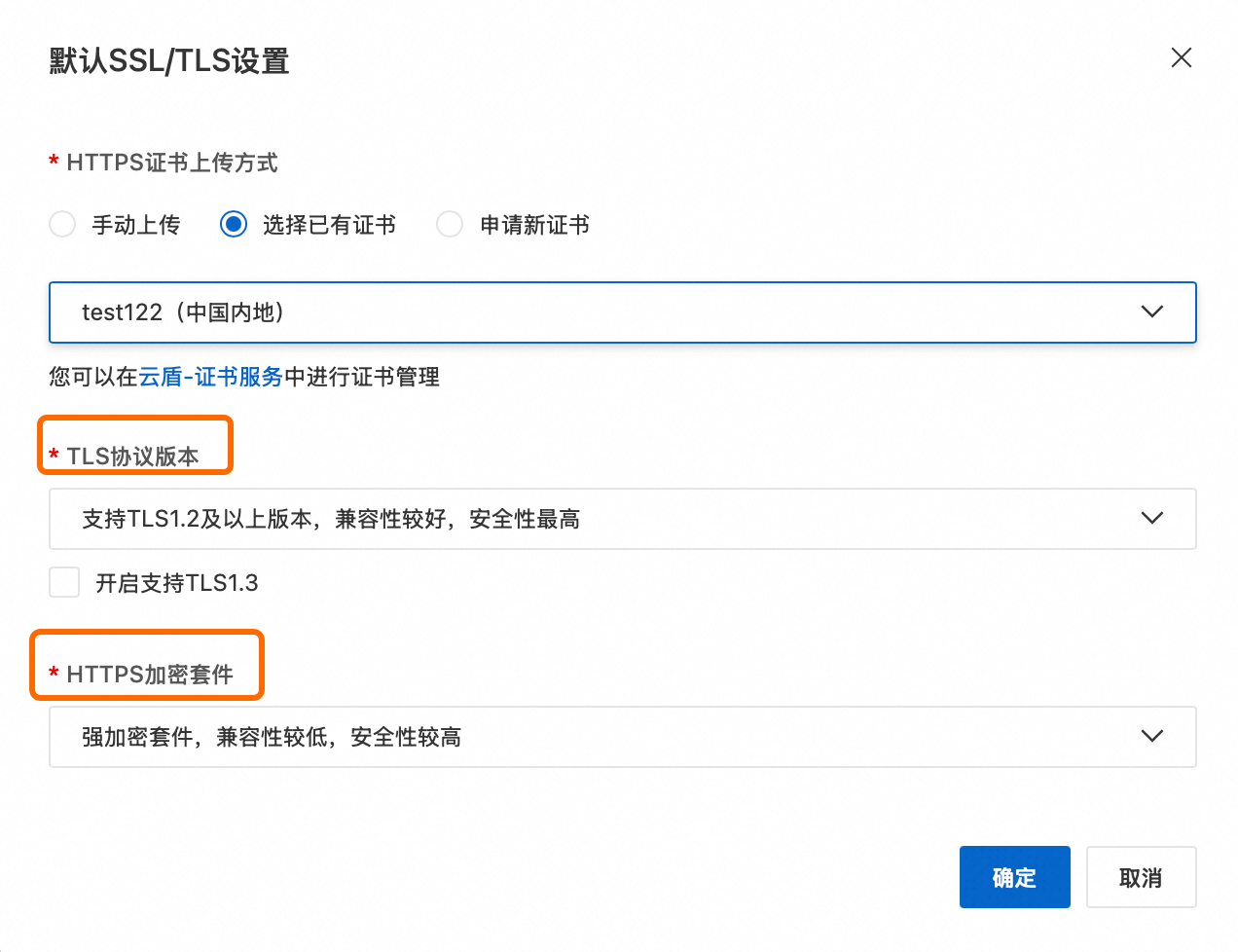Select the 手动上传 radio button
This screenshot has width=1238, height=952.
coord(62,225)
